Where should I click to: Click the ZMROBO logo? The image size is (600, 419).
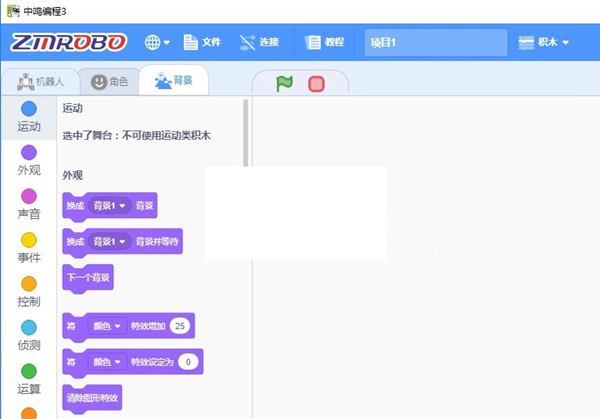click(68, 42)
